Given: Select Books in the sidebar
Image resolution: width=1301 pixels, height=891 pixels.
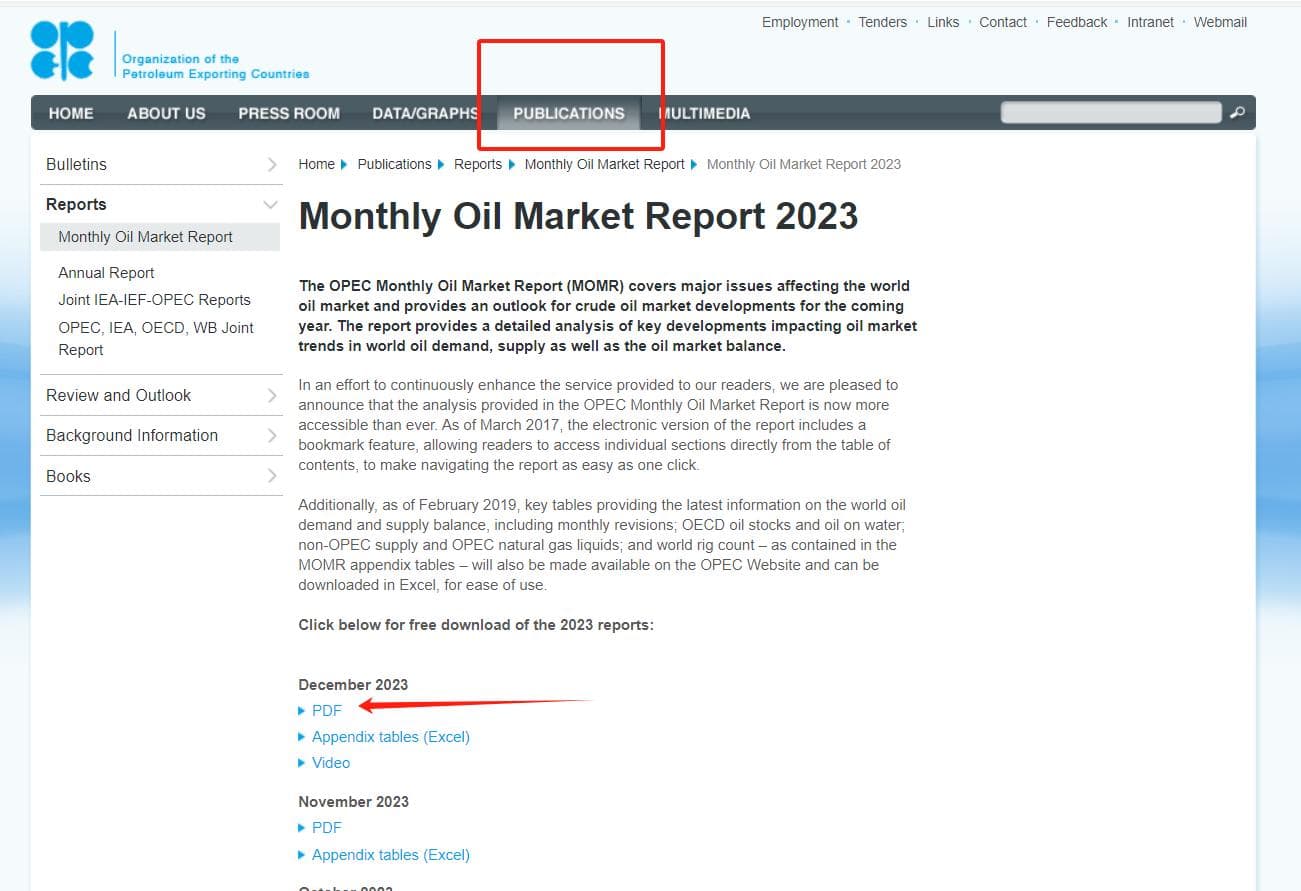Looking at the screenshot, I should (x=68, y=476).
